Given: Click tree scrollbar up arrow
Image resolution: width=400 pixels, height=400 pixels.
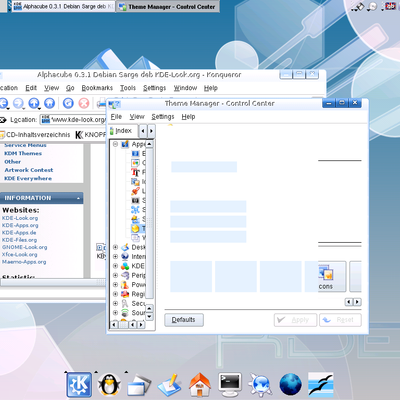Looking at the screenshot, I should [x=149, y=144].
